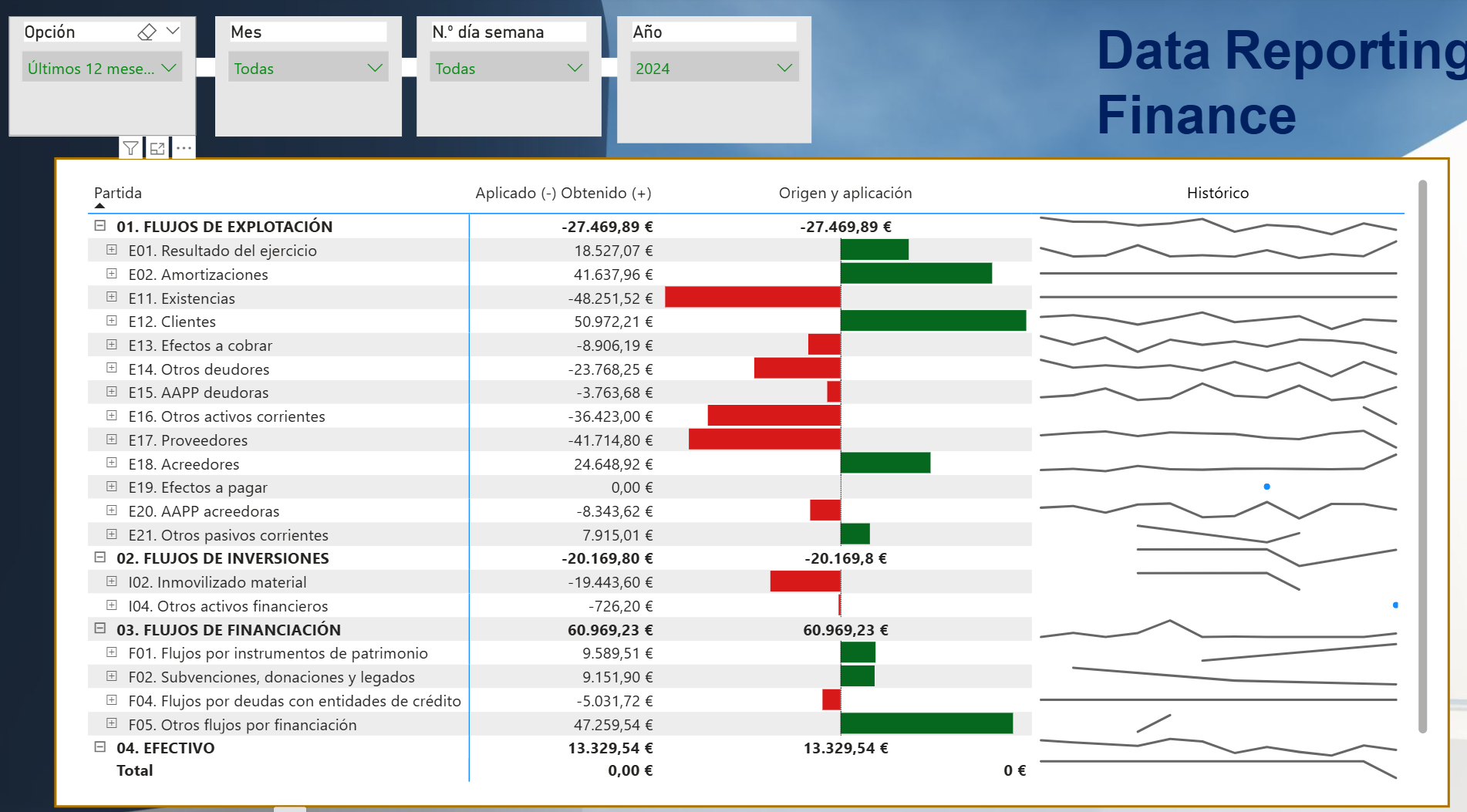Select the value 41.637,96 € cell
1467x812 pixels.
tap(613, 275)
